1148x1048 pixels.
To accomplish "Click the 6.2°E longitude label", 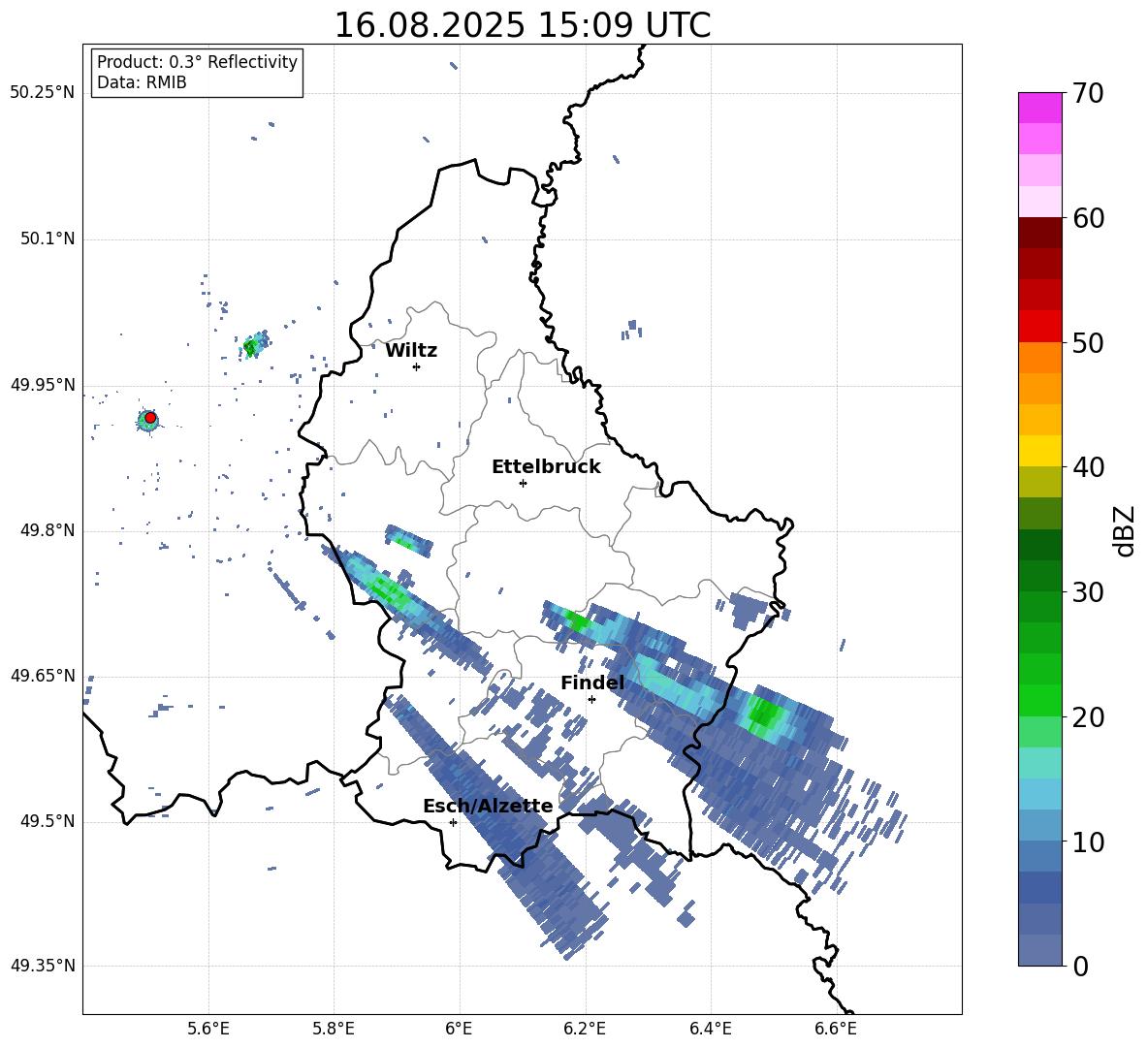I will tap(585, 1029).
